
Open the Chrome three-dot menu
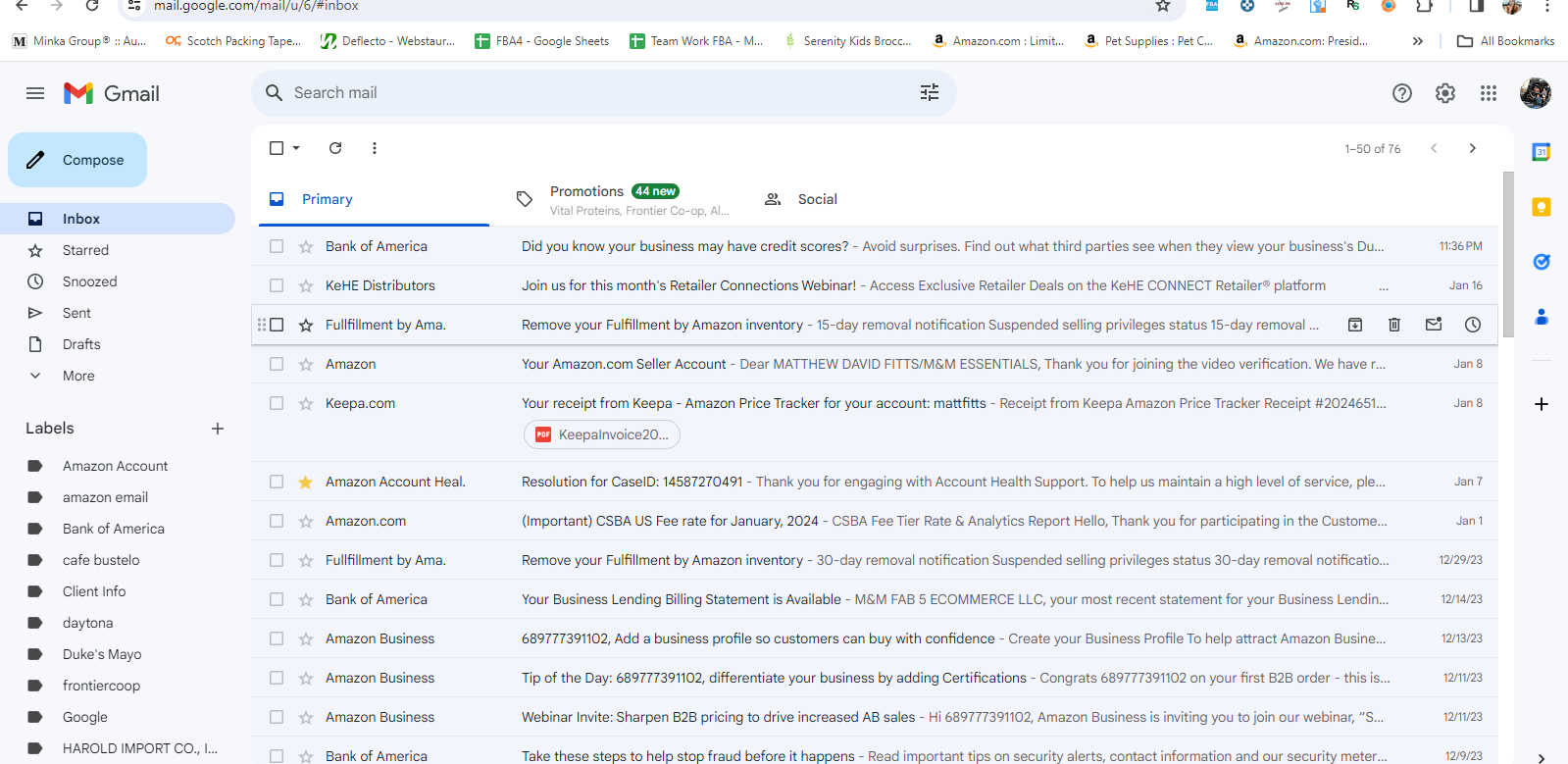(x=1546, y=6)
